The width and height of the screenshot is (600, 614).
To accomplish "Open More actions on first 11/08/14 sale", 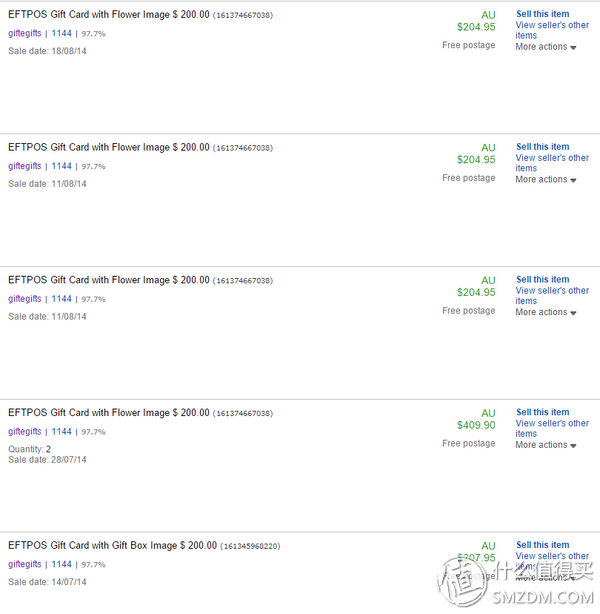I will [x=545, y=180].
